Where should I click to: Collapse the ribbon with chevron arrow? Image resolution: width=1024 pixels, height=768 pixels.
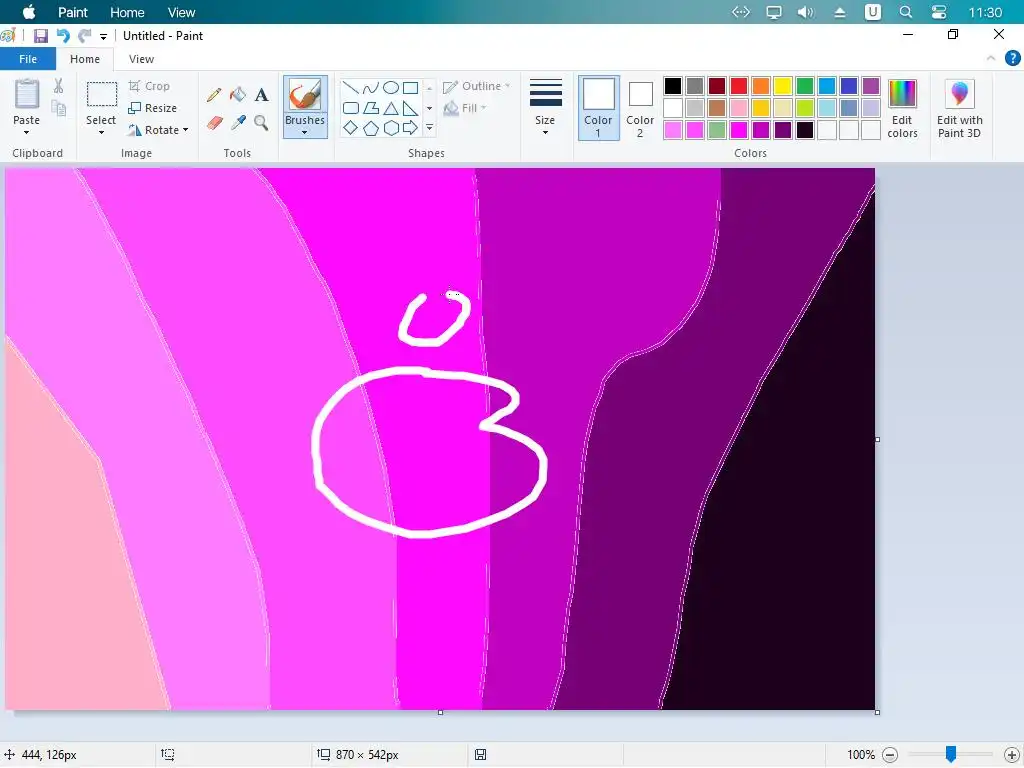[x=991, y=59]
